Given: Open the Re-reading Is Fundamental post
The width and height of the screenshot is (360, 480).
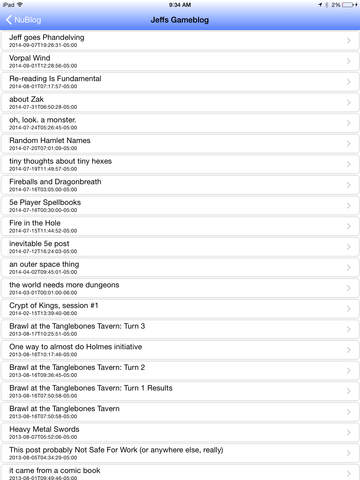Looking at the screenshot, I should point(180,82).
